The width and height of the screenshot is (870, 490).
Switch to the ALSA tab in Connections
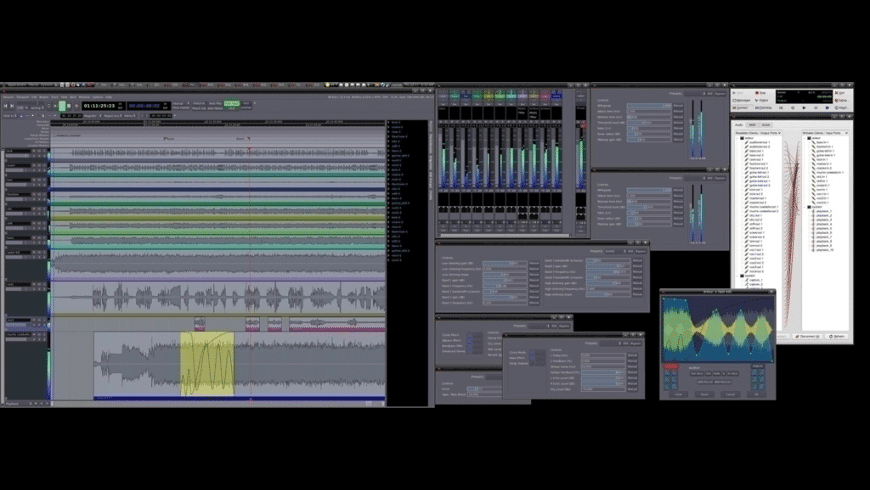[x=766, y=125]
